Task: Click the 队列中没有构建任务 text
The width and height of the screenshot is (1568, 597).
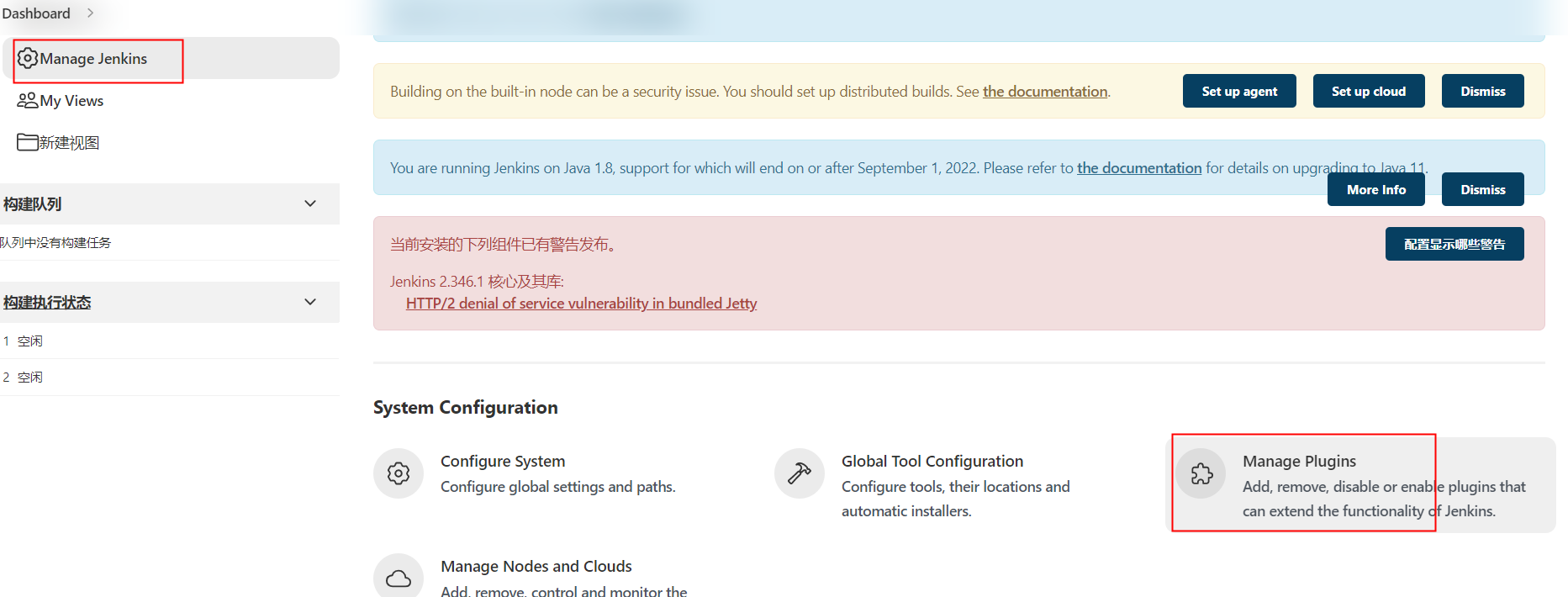Action: pyautogui.click(x=55, y=242)
